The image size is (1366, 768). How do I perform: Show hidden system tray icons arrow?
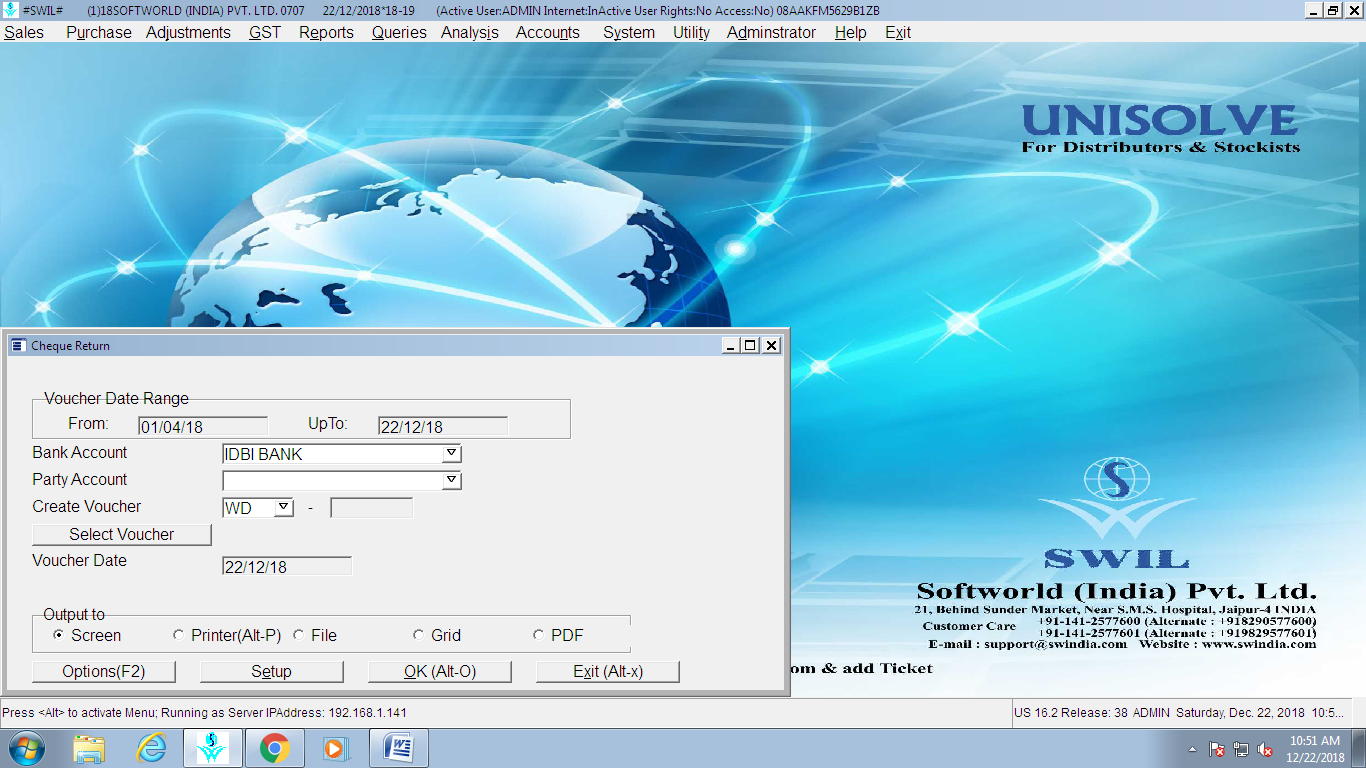tap(1192, 749)
